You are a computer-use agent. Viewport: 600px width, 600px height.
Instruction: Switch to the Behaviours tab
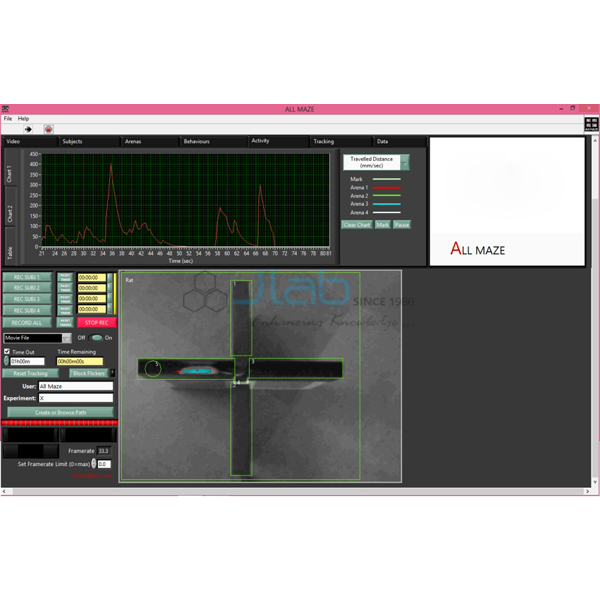click(x=214, y=142)
